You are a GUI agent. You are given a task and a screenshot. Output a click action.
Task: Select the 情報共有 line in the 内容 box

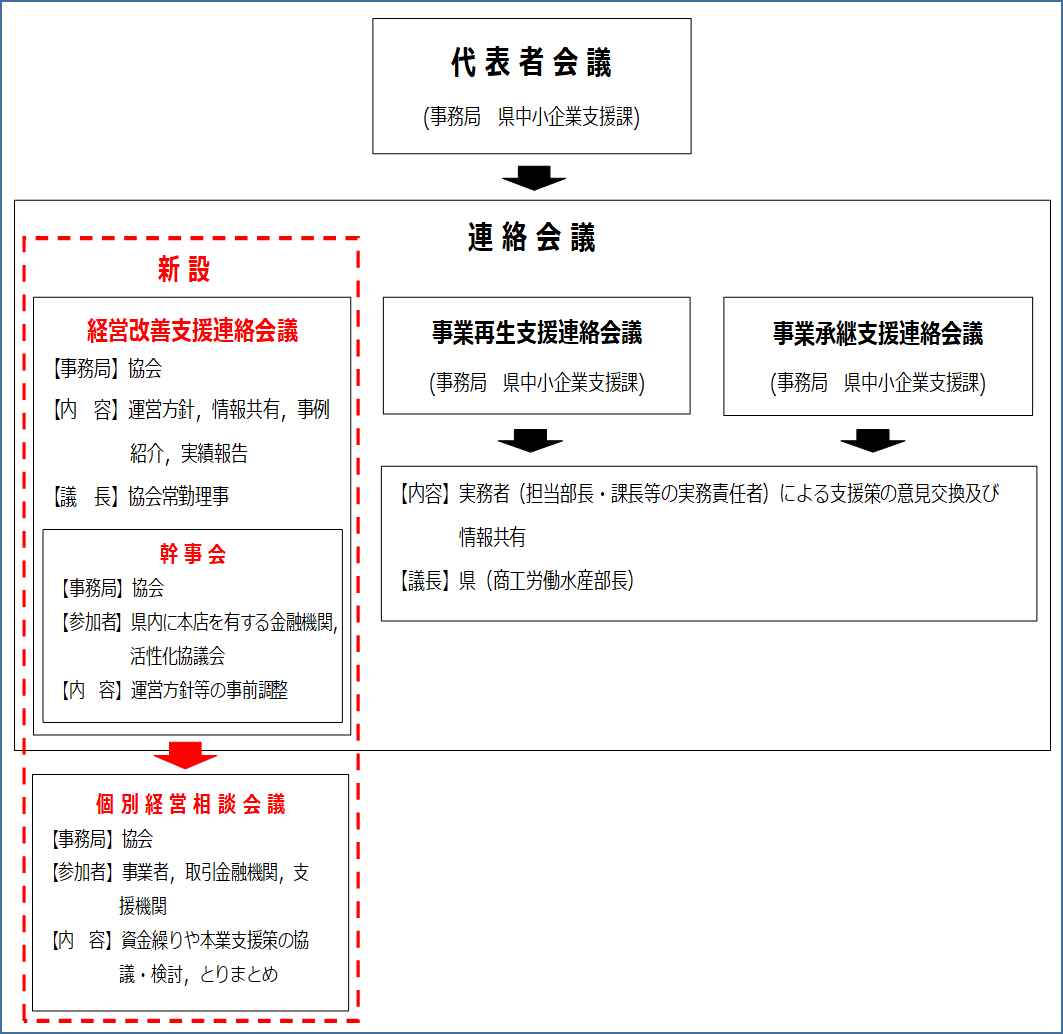pos(492,537)
